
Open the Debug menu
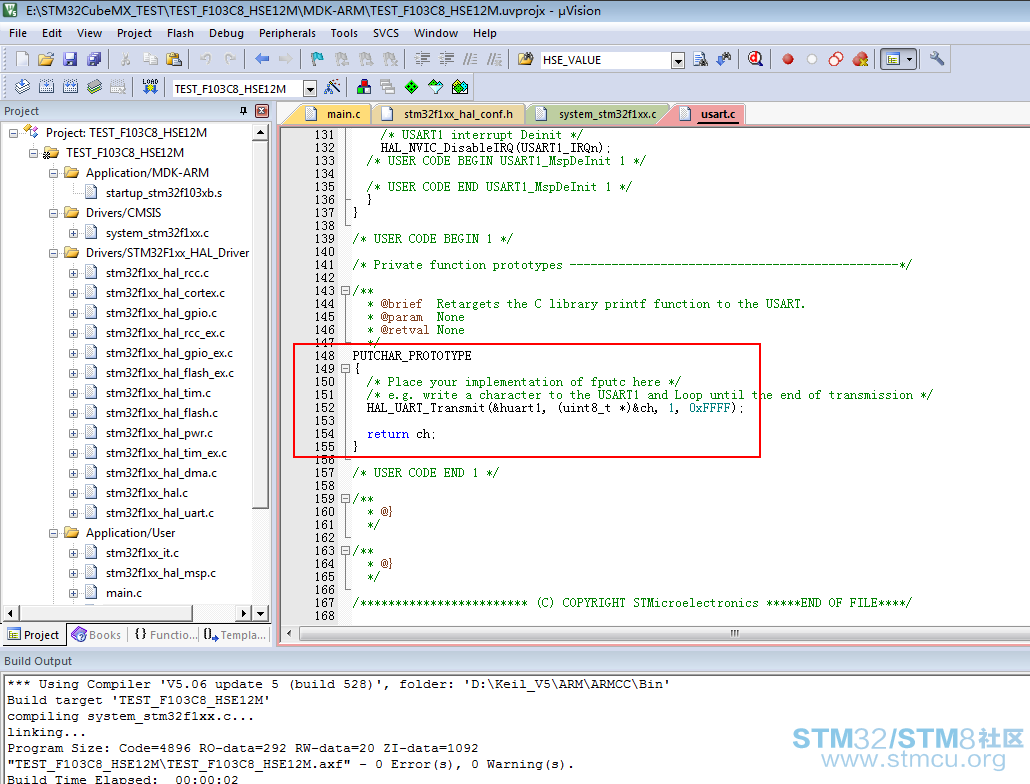tap(226, 33)
